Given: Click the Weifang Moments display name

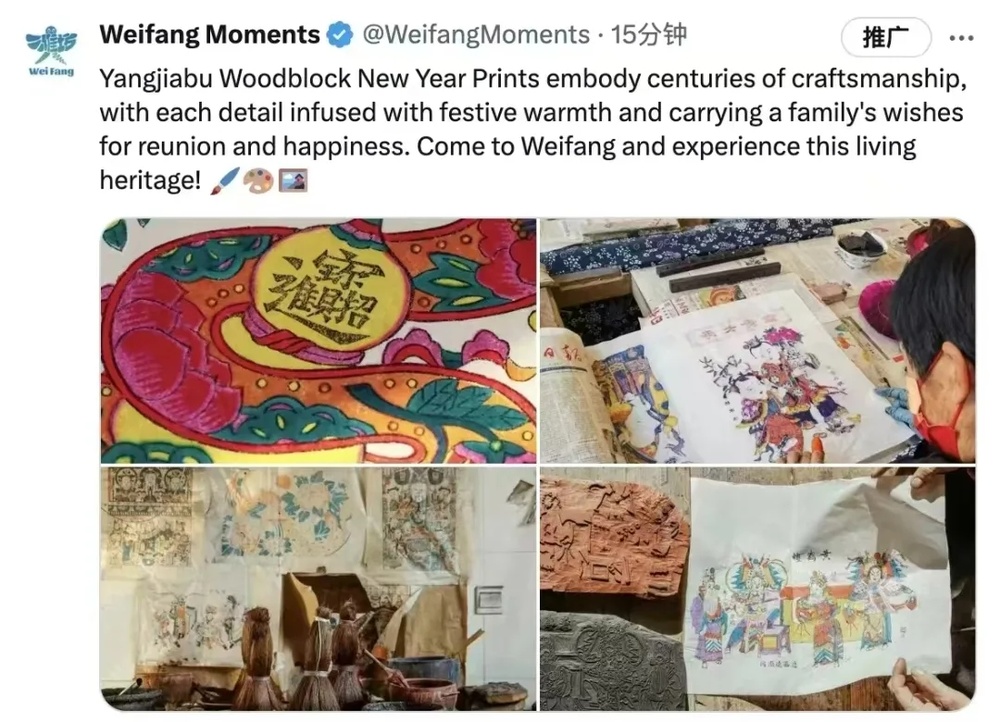Looking at the screenshot, I should (210, 34).
